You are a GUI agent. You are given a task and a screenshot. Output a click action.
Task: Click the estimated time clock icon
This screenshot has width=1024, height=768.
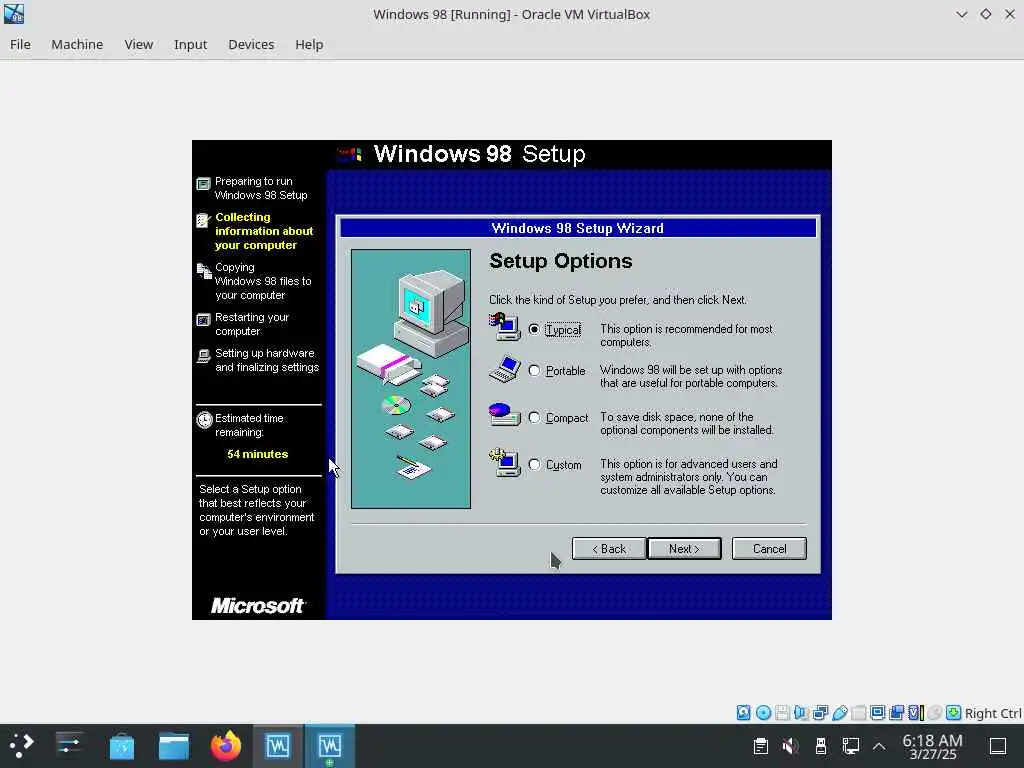point(204,419)
